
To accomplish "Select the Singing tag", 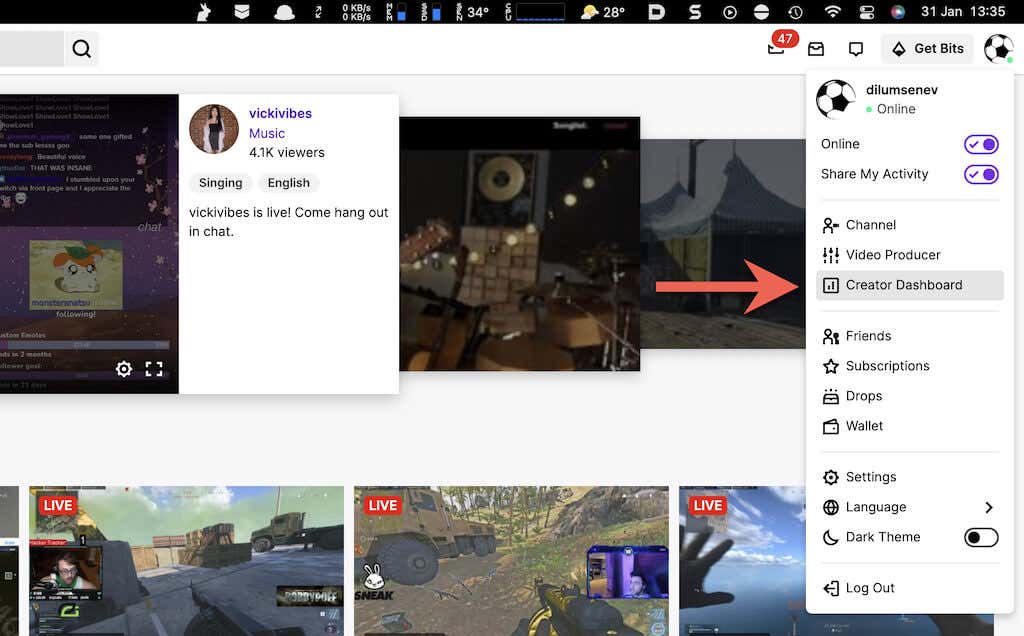I will pos(220,183).
